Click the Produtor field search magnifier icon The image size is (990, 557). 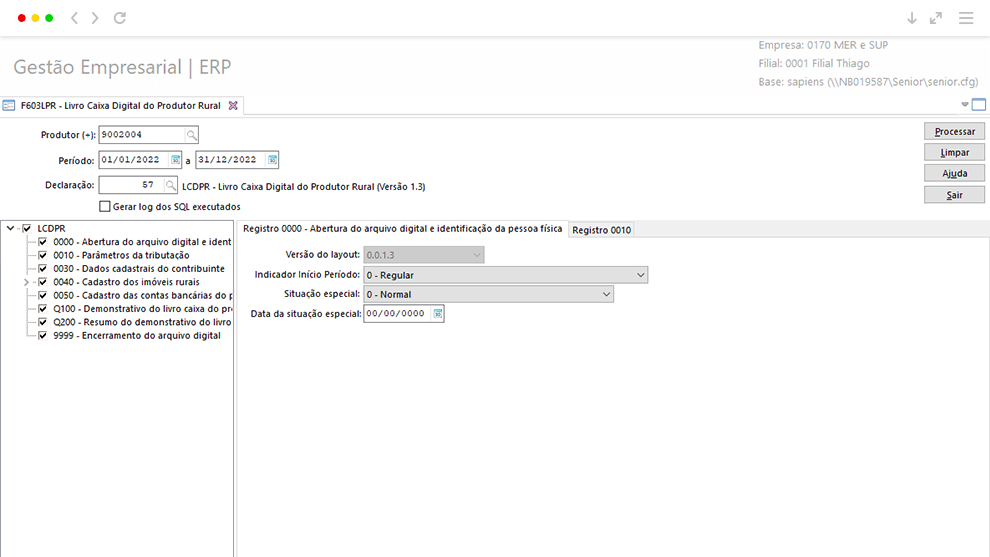point(191,135)
